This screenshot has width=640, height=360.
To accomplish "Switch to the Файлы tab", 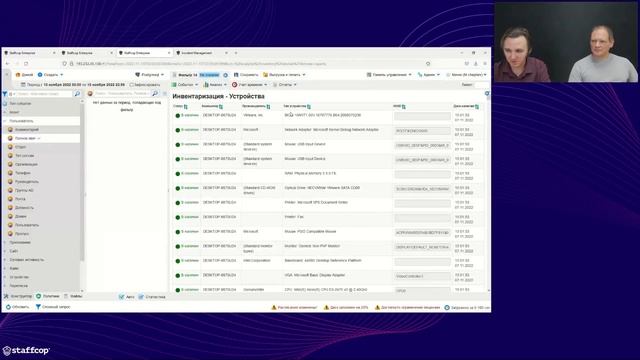I will point(73,296).
